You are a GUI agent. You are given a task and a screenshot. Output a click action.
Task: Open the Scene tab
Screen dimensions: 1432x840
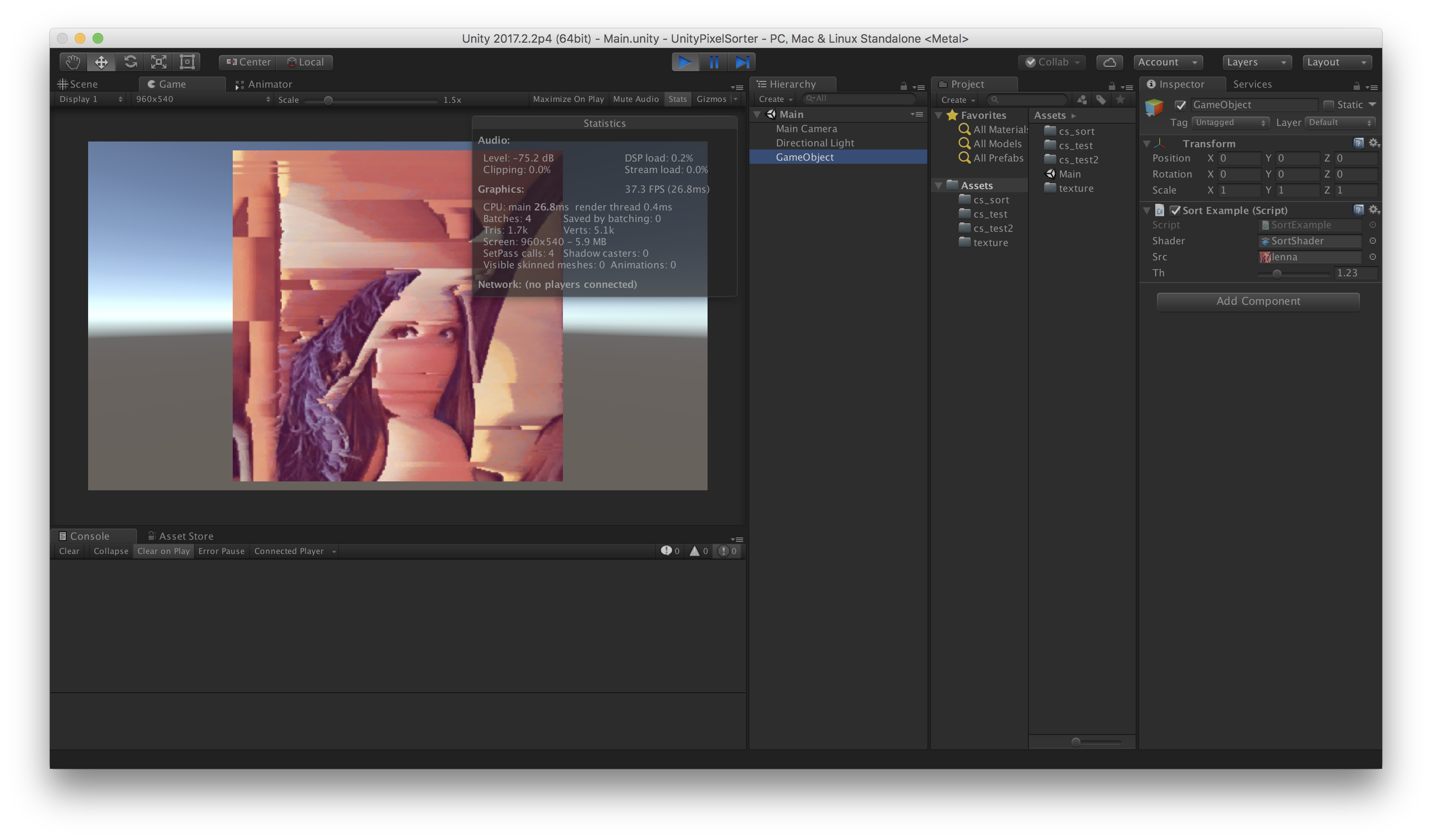click(83, 83)
